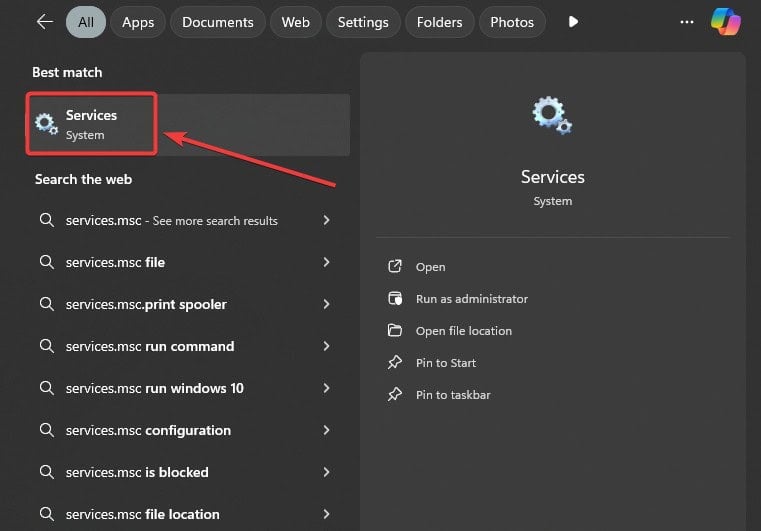Click the Open external-link icon

(395, 266)
